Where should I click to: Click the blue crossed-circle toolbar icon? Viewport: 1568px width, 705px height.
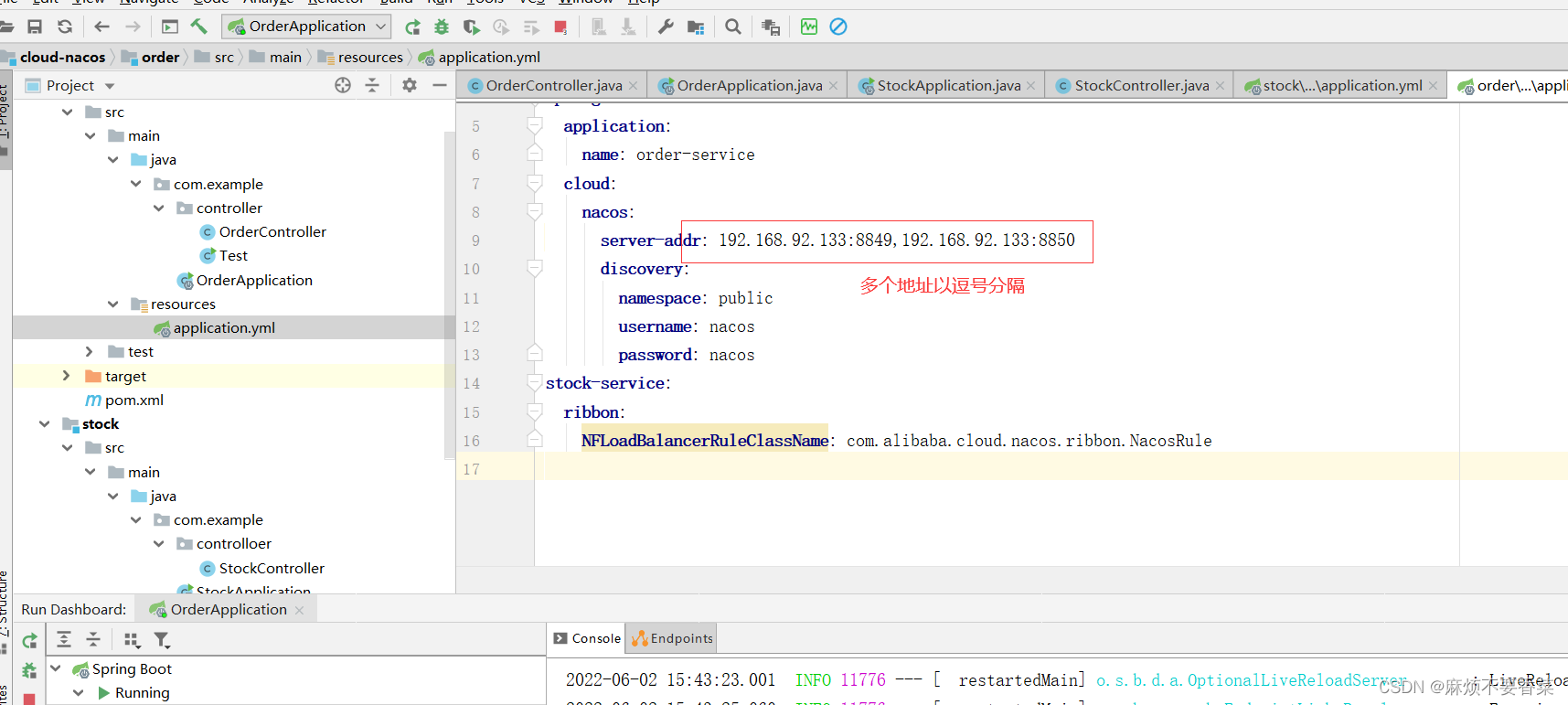pos(838,27)
